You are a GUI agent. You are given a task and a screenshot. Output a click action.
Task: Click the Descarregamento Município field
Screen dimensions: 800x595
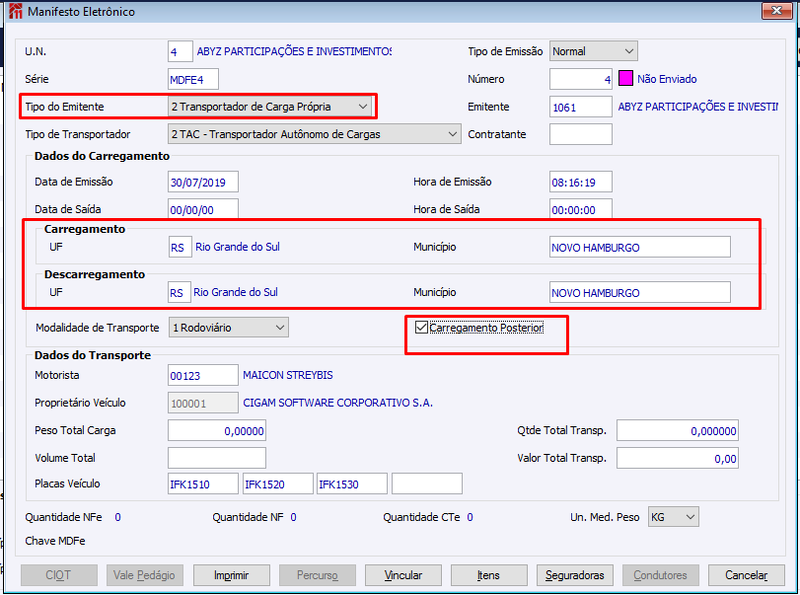[640, 292]
